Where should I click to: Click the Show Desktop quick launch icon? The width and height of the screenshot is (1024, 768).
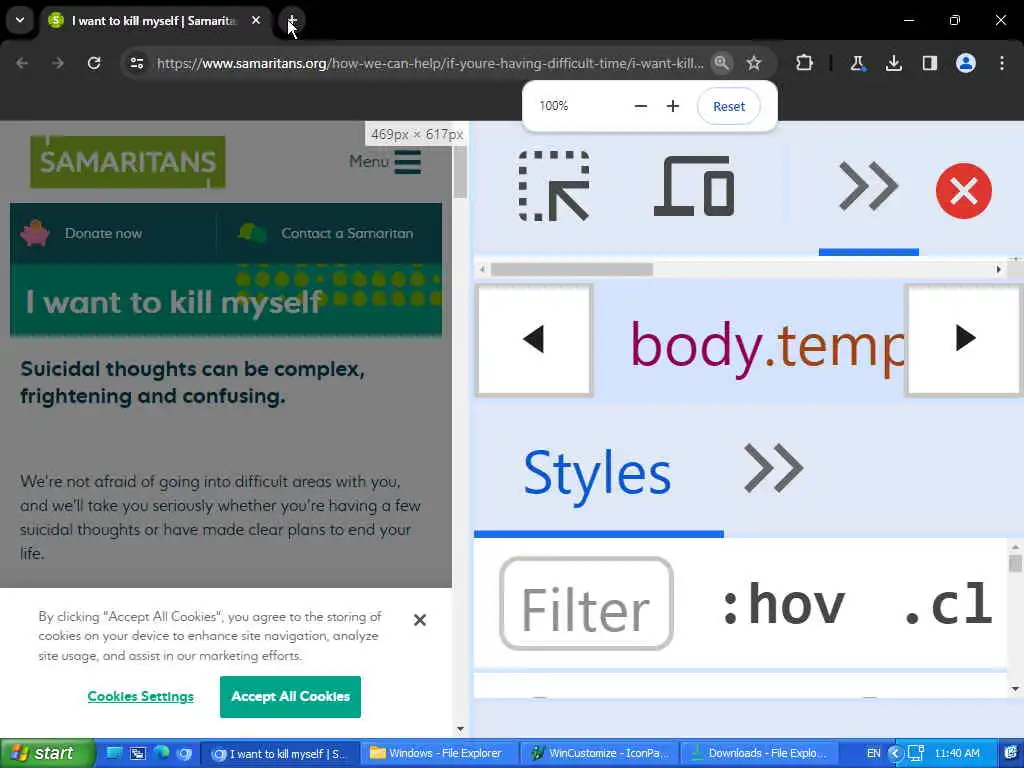click(x=114, y=753)
